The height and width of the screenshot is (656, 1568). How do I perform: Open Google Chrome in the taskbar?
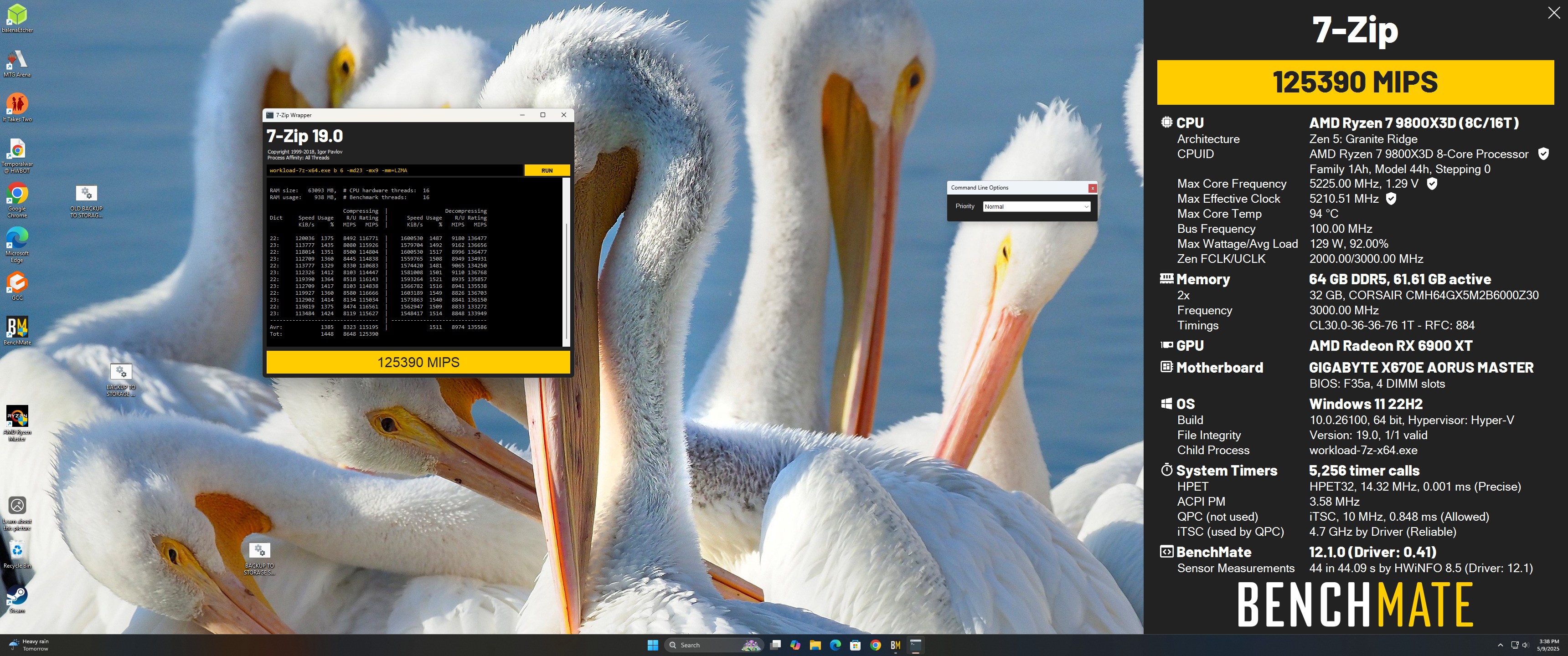(875, 645)
